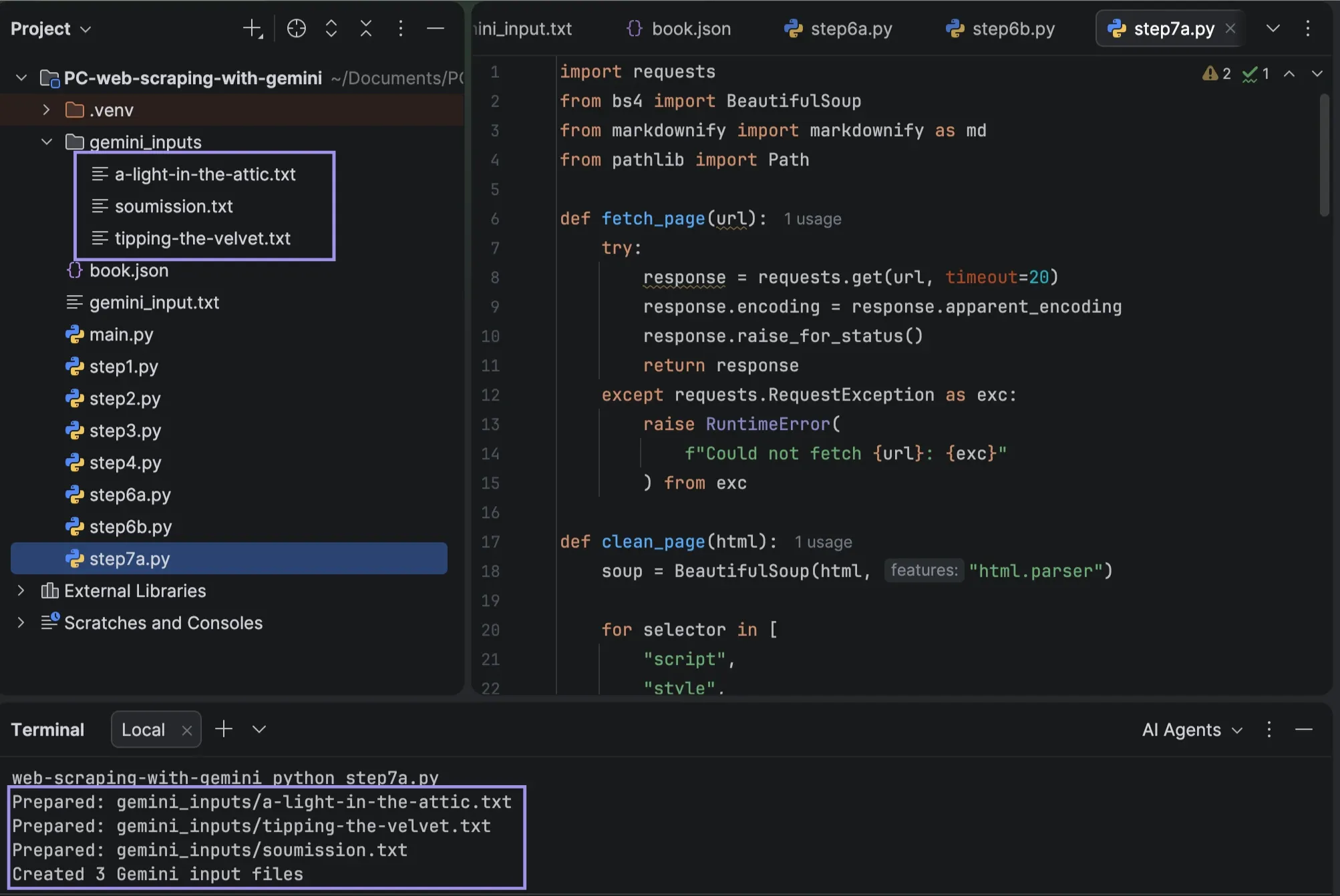Click the editor vertical scrollbar
Viewport: 1340px width, 896px height.
point(1324,155)
